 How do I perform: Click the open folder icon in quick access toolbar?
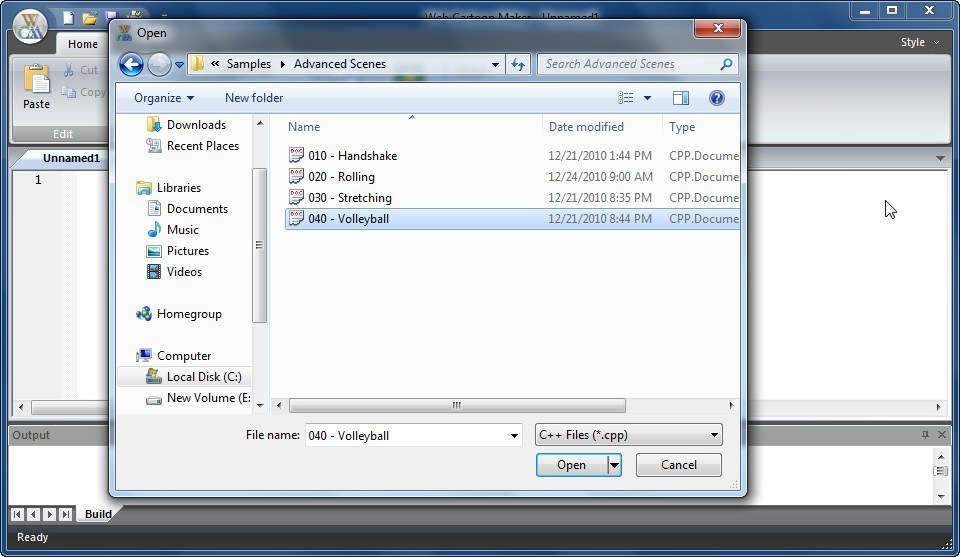(x=90, y=18)
